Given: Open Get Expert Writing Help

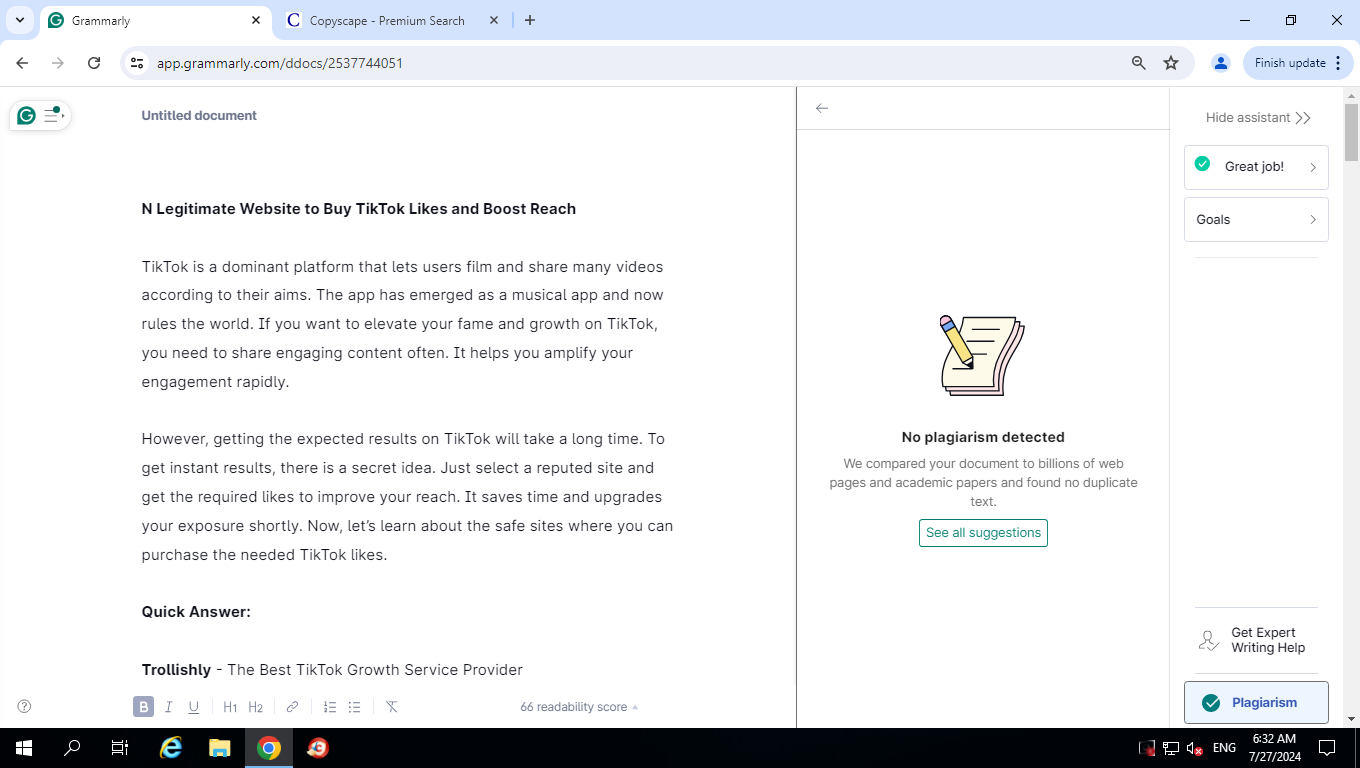Looking at the screenshot, I should point(1256,640).
